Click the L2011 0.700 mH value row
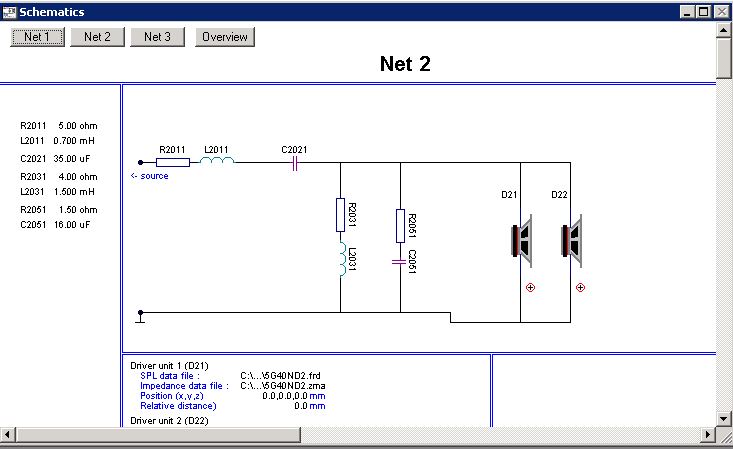733x449 pixels. point(57,141)
